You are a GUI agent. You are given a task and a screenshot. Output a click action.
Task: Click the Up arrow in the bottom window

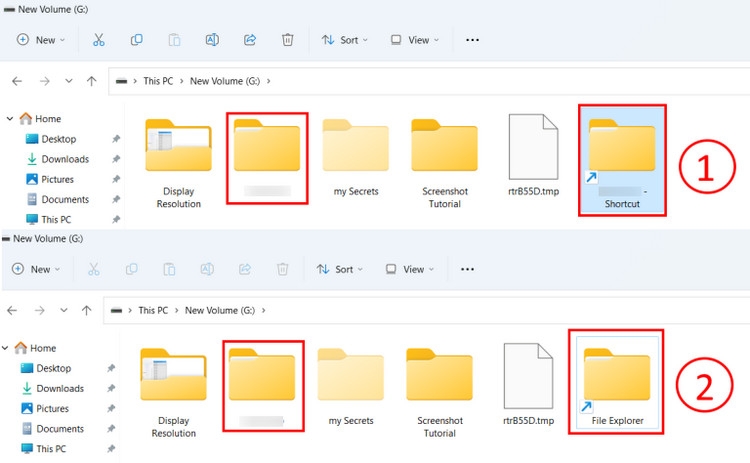87,311
